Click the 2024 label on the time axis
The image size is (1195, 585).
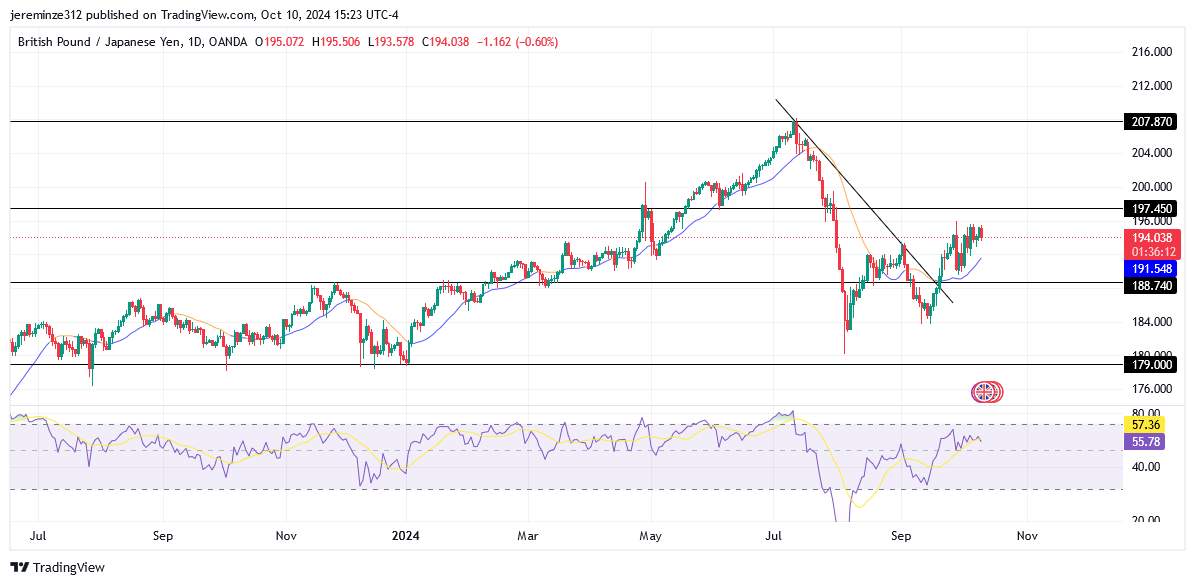click(x=406, y=536)
